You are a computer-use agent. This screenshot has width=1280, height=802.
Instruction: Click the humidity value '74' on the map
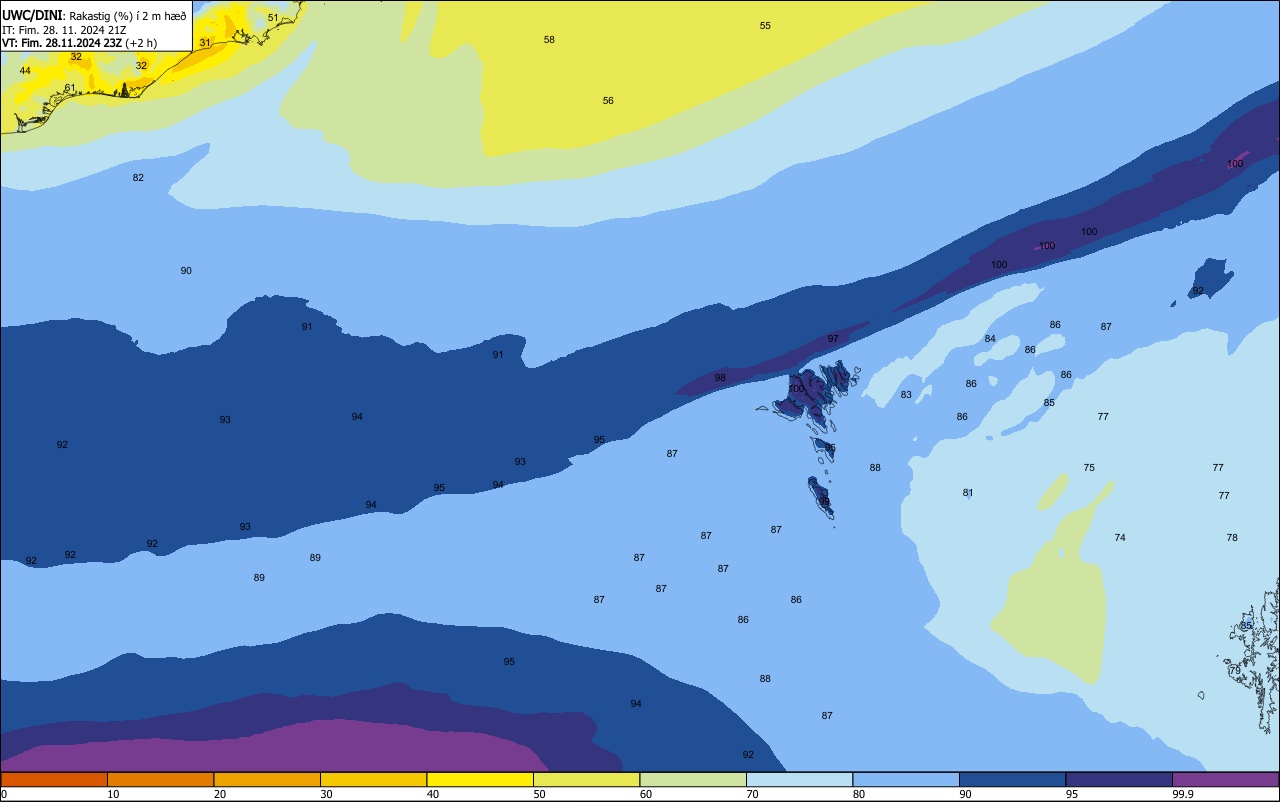pos(1120,538)
